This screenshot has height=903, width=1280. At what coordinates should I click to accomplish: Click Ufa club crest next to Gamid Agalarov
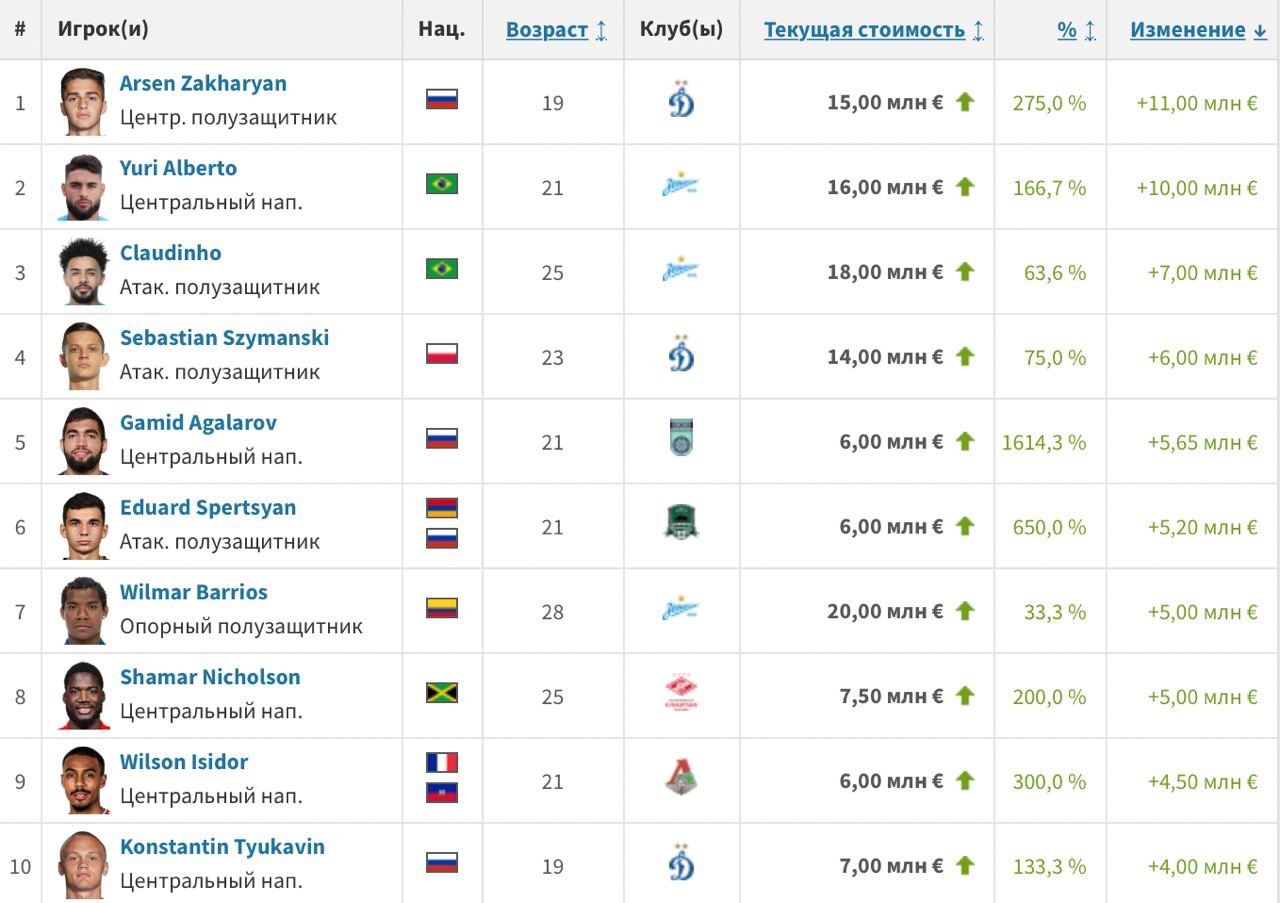coord(681,440)
